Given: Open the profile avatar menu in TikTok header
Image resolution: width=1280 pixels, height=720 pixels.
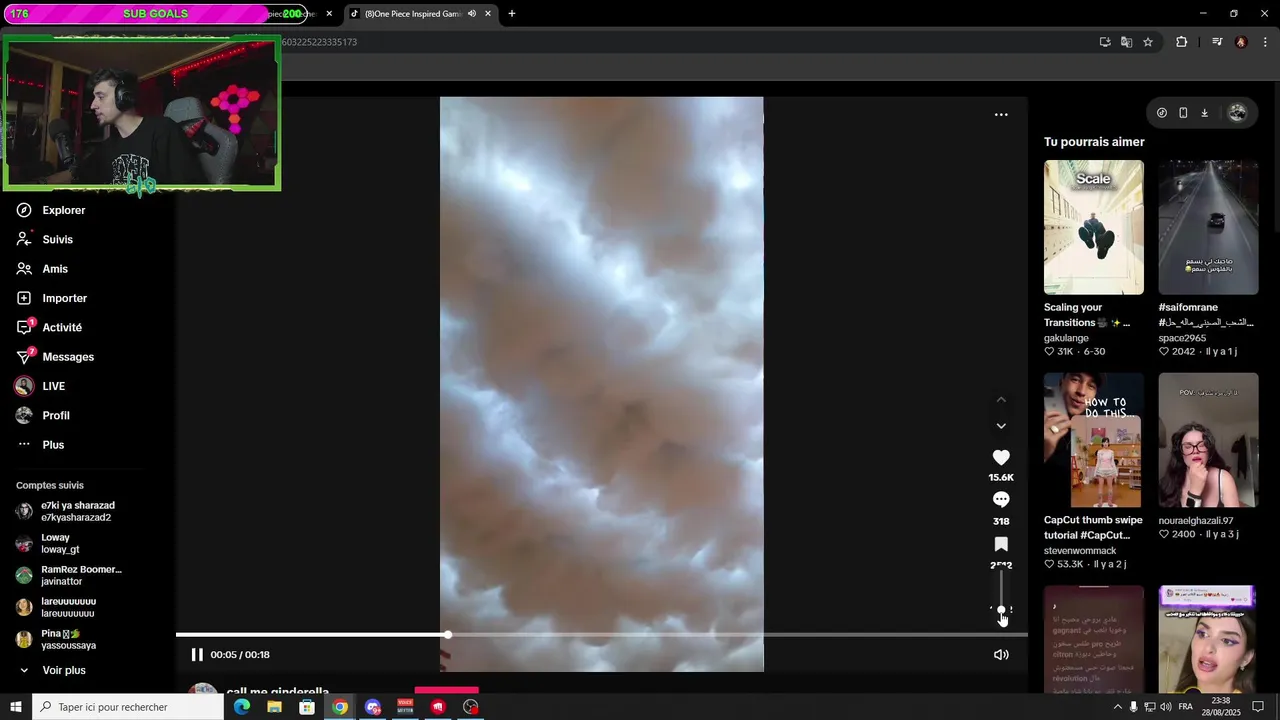Looking at the screenshot, I should click(1237, 113).
